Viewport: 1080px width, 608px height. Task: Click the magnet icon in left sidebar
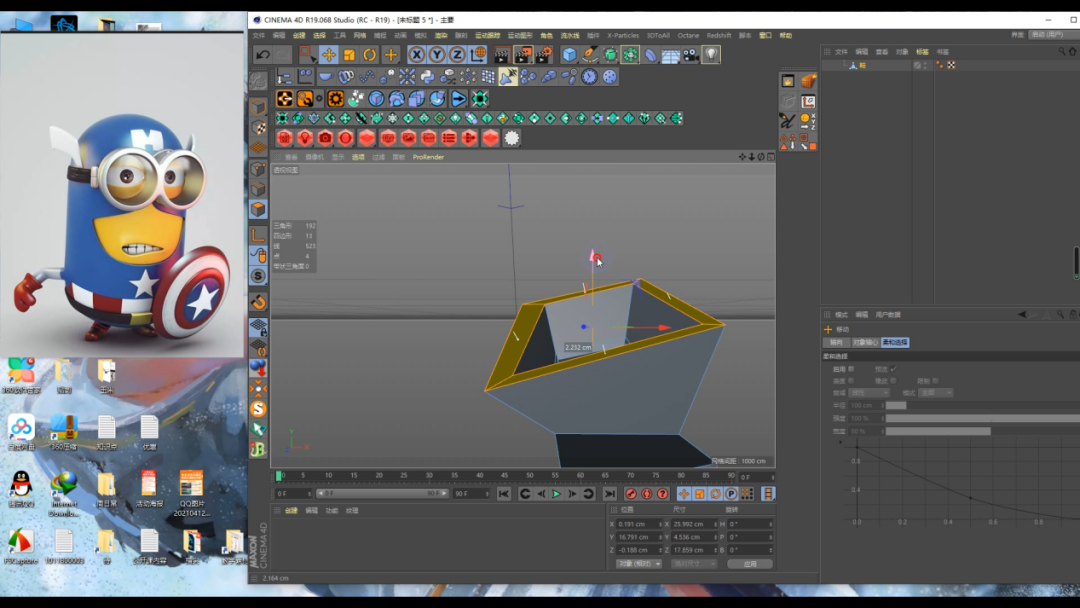click(258, 302)
